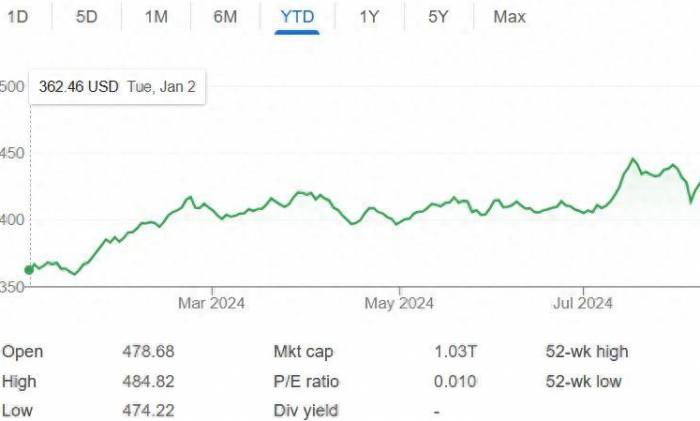Click the Jul 2024 axis label
The image size is (700, 421).
click(583, 303)
